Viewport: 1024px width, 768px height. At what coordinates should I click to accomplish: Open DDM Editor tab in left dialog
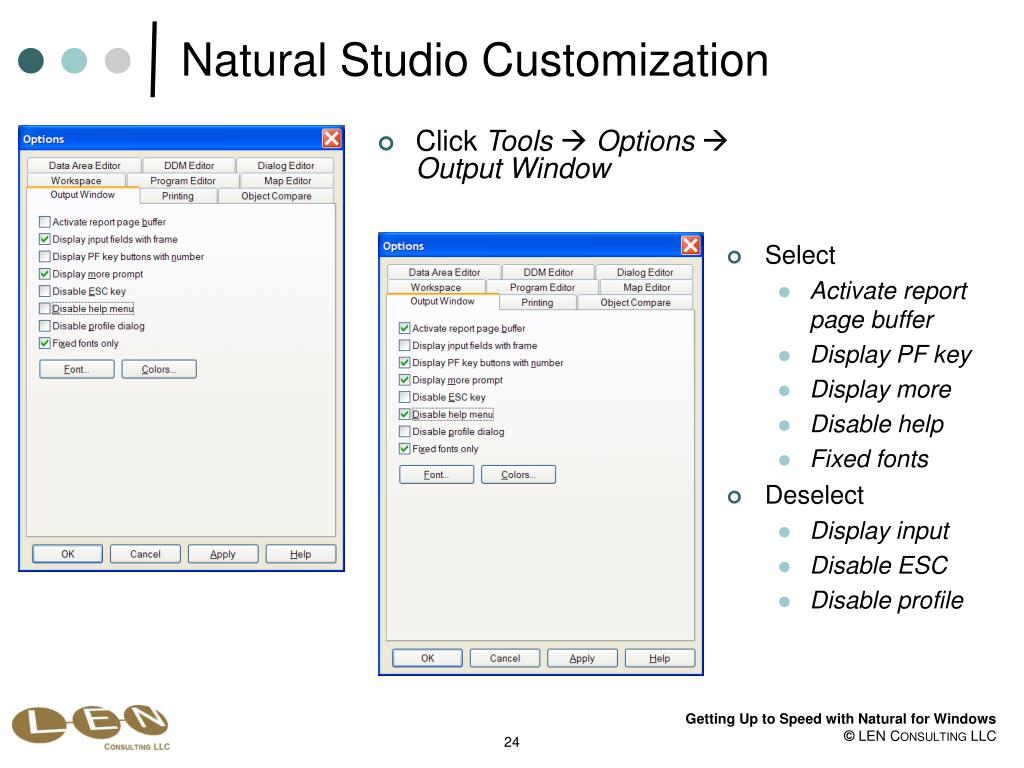tap(189, 165)
